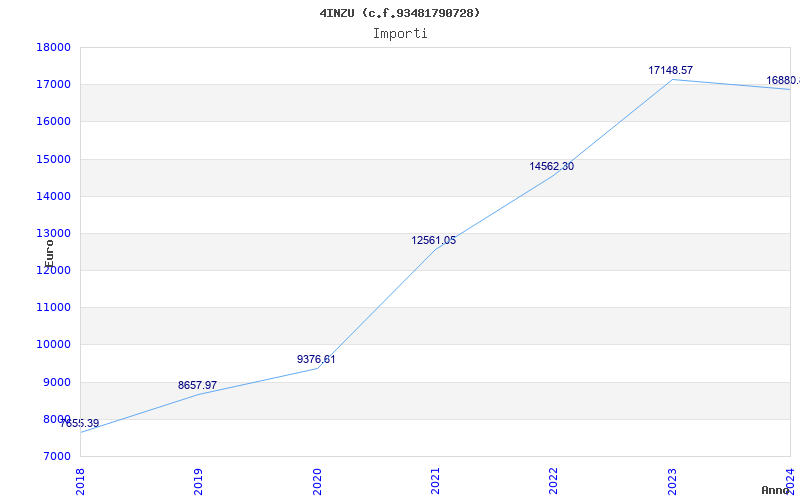The height and width of the screenshot is (500, 800).
Task: Click the 2022 x-axis year label
Action: pyautogui.click(x=554, y=482)
